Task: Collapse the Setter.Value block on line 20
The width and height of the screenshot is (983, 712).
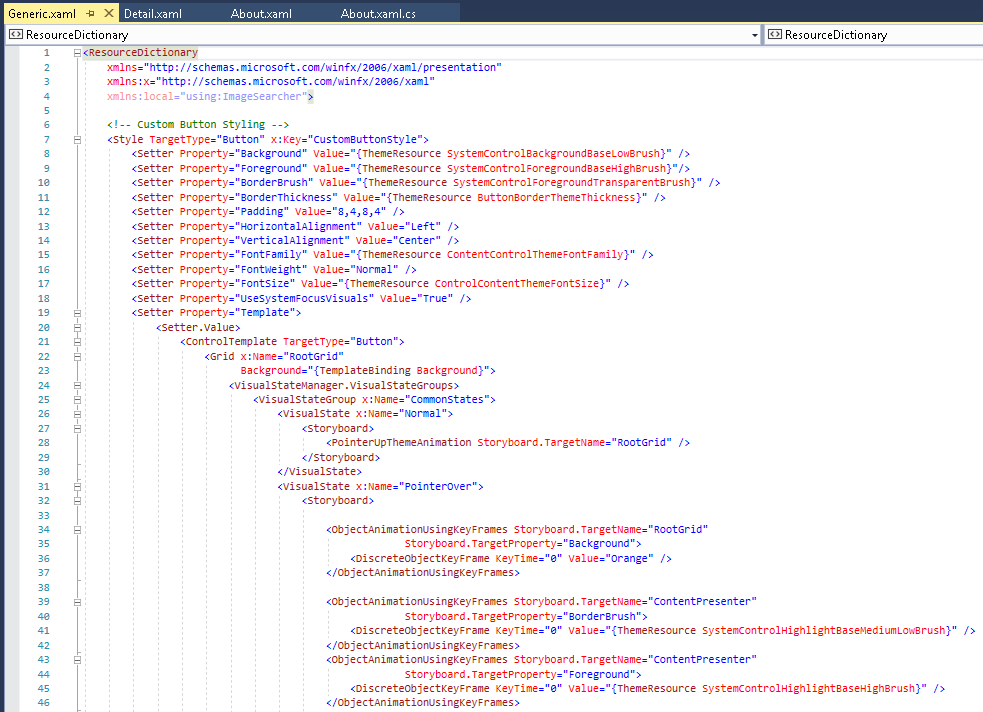Action: (77, 327)
